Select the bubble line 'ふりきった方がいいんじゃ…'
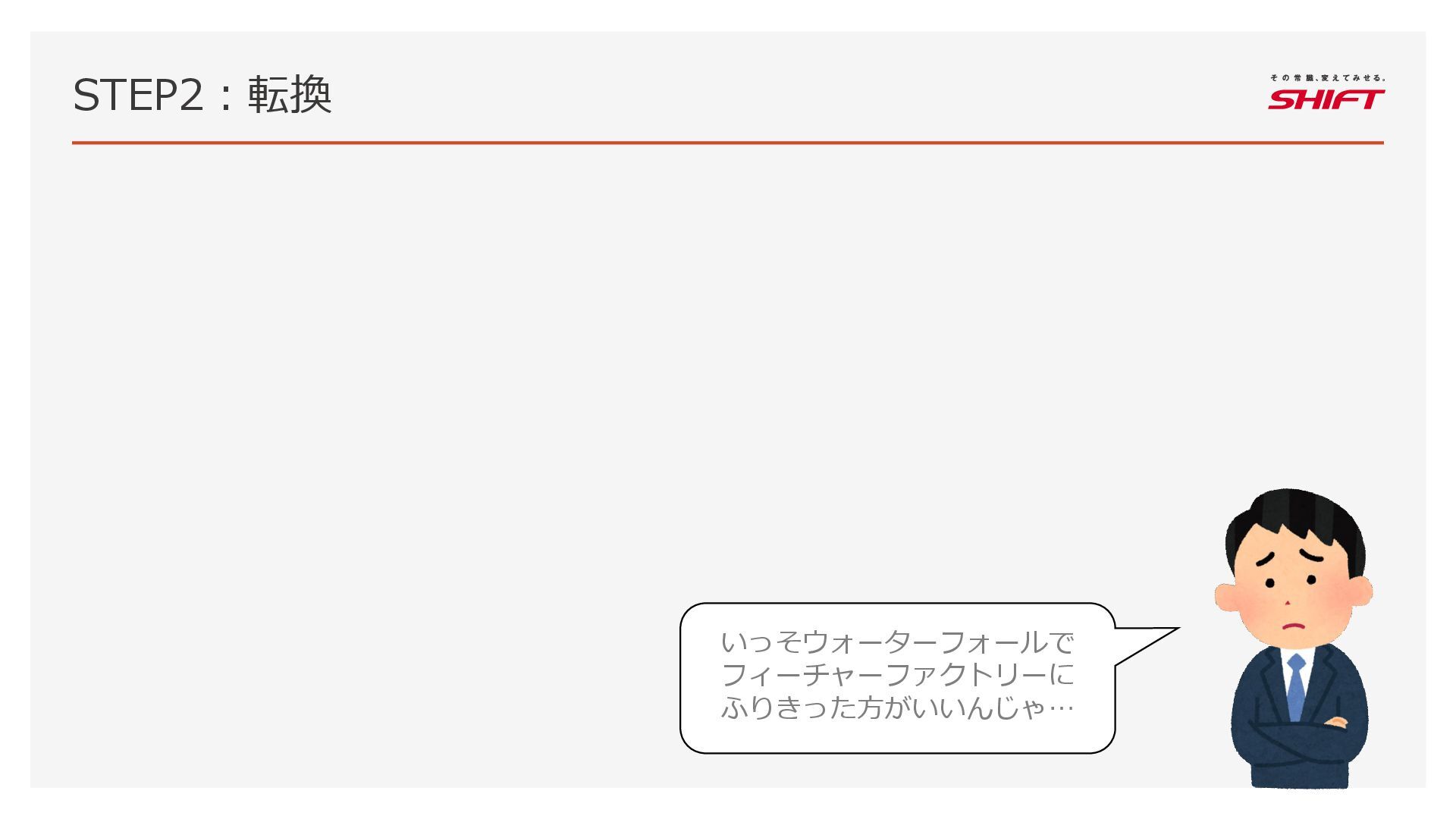1456x819 pixels. pyautogui.click(x=897, y=708)
